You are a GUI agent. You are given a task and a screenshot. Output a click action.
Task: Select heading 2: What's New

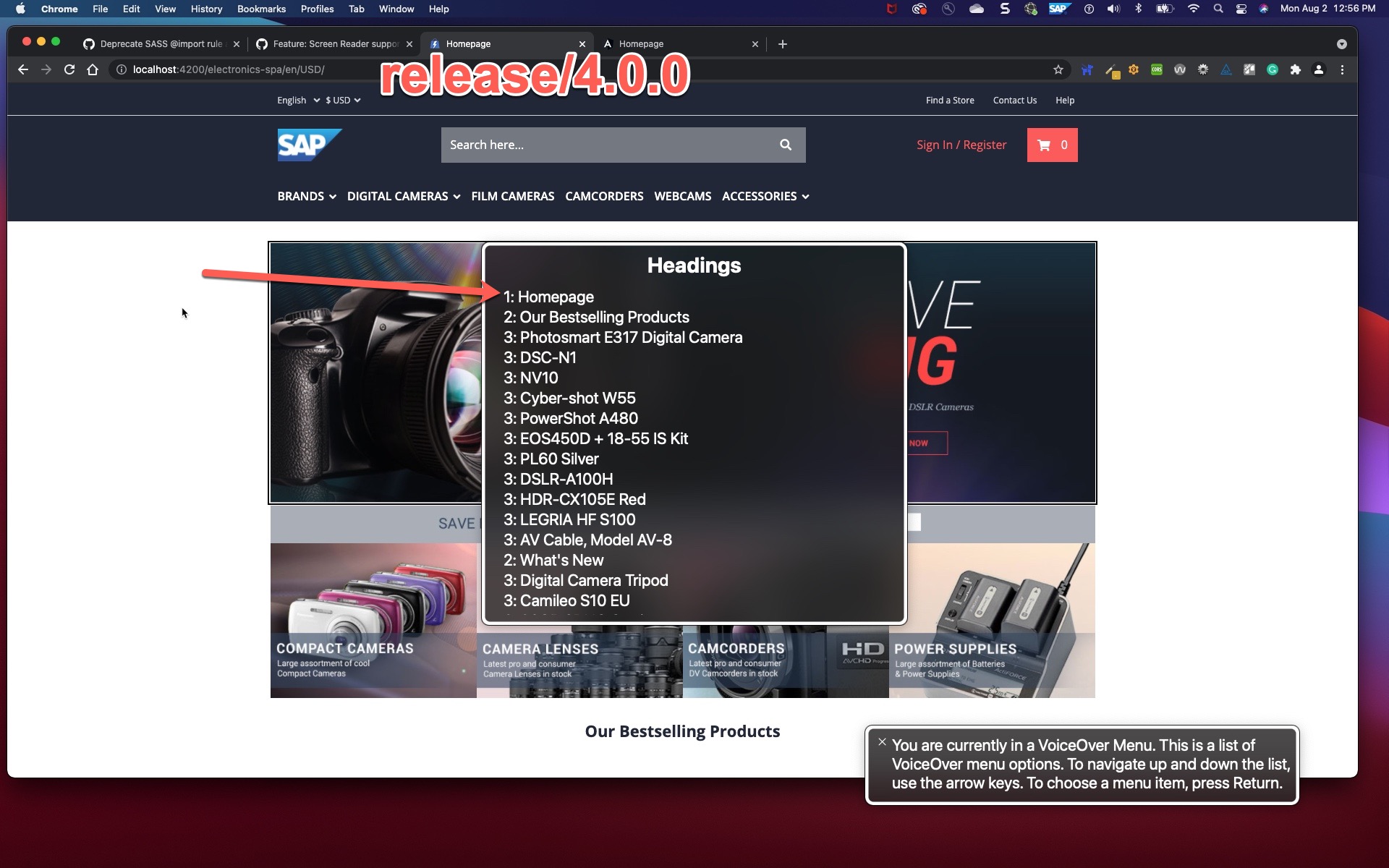point(553,560)
